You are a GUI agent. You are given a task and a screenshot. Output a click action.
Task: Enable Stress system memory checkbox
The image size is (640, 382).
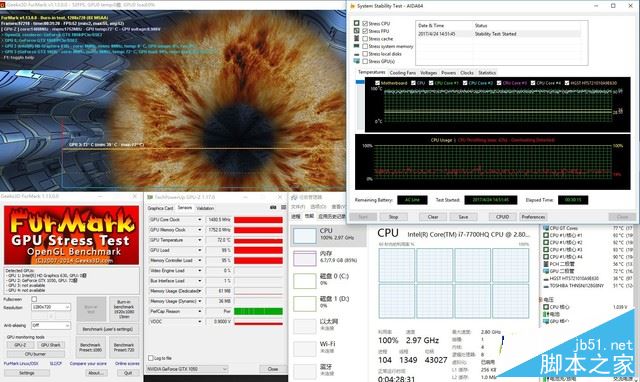pyautogui.click(x=365, y=46)
